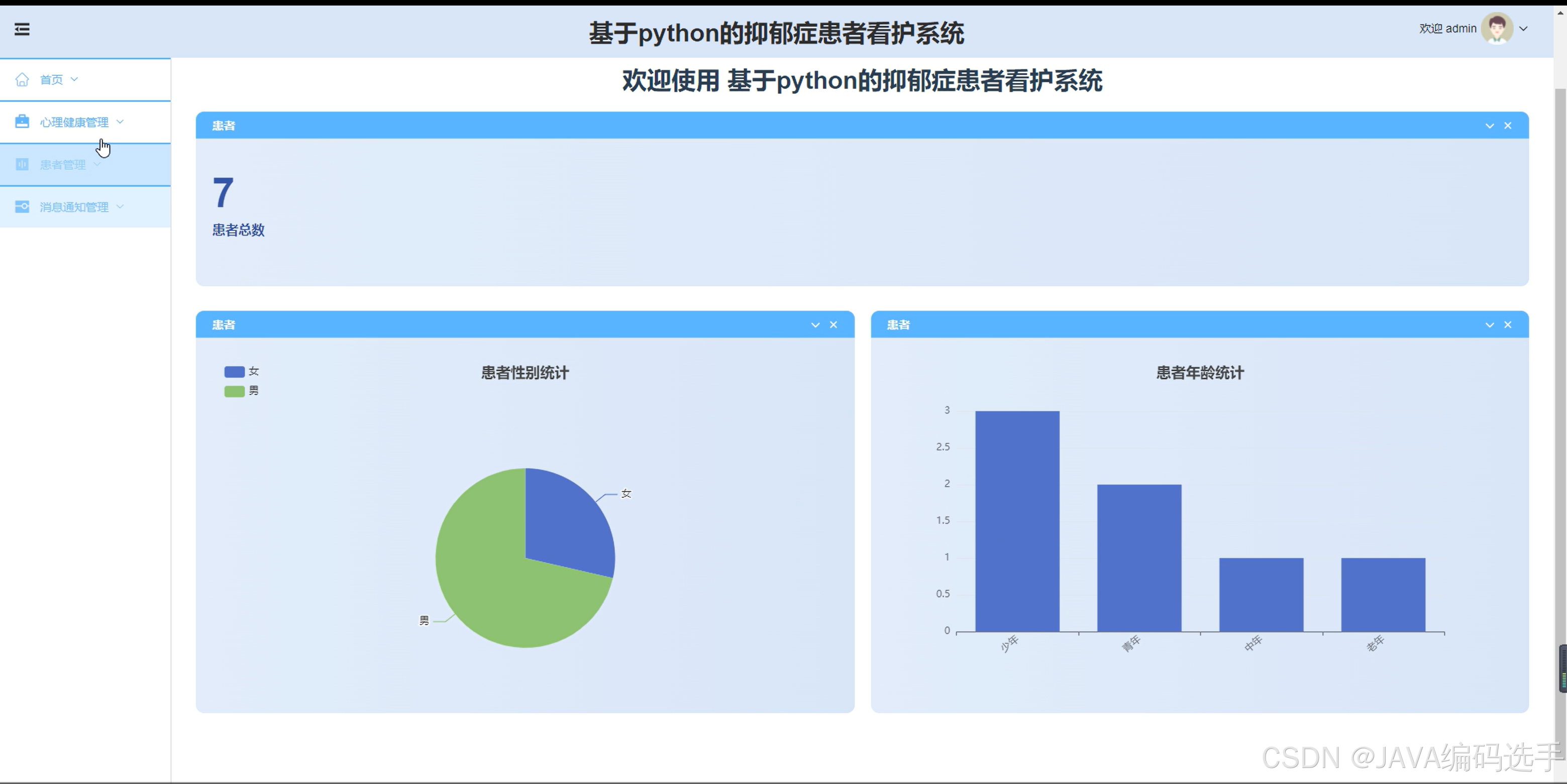
Task: Collapse the gender statistics panel chevron
Action: coord(815,325)
